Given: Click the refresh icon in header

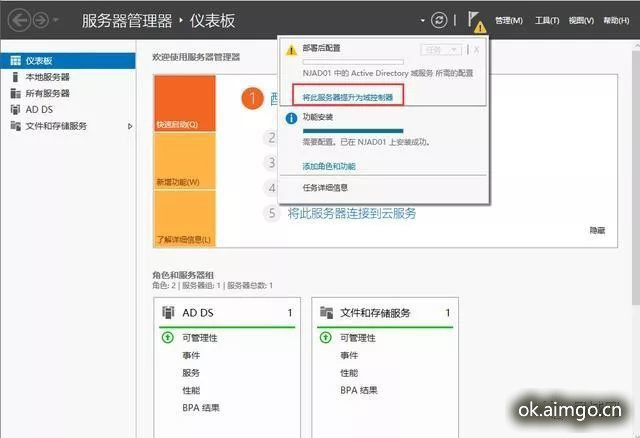Looking at the screenshot, I should 439,20.
